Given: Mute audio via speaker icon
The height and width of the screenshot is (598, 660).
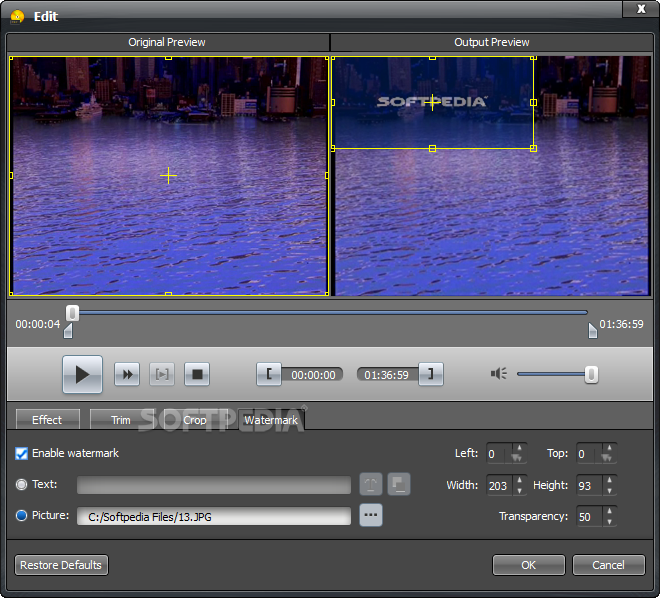Looking at the screenshot, I should click(499, 373).
